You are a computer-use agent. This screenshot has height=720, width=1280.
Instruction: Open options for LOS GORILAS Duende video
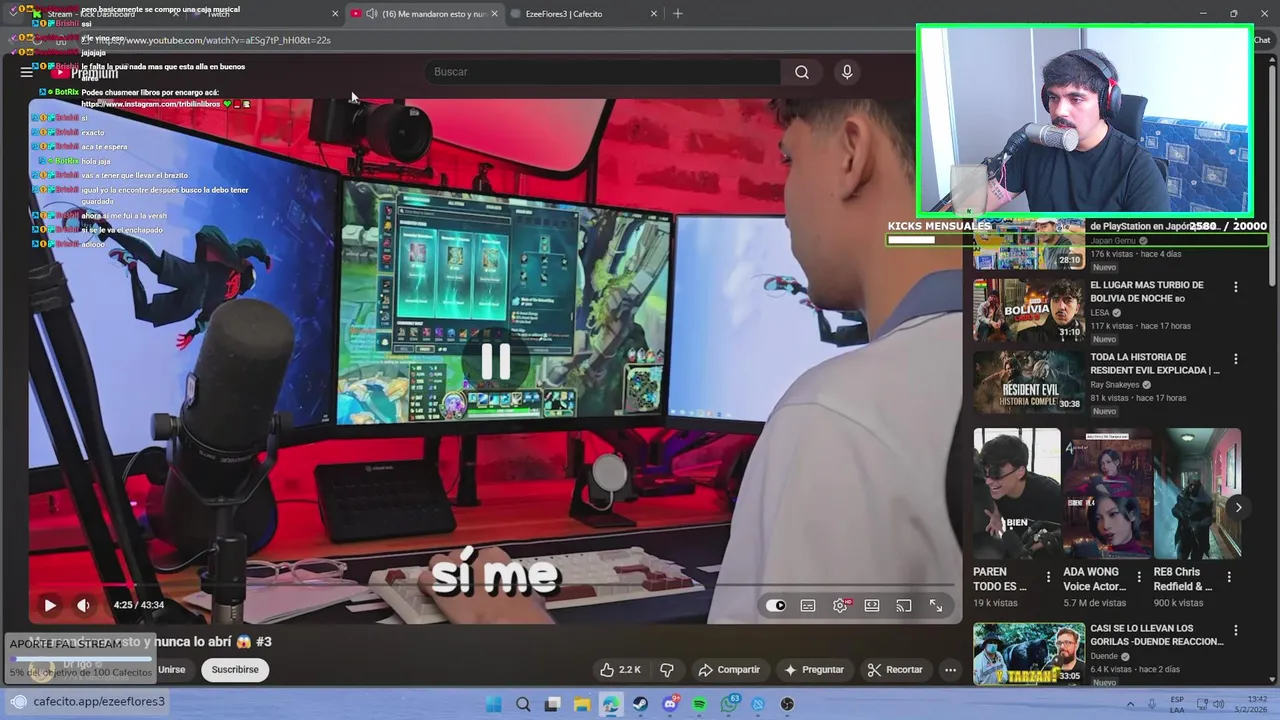[1235, 630]
